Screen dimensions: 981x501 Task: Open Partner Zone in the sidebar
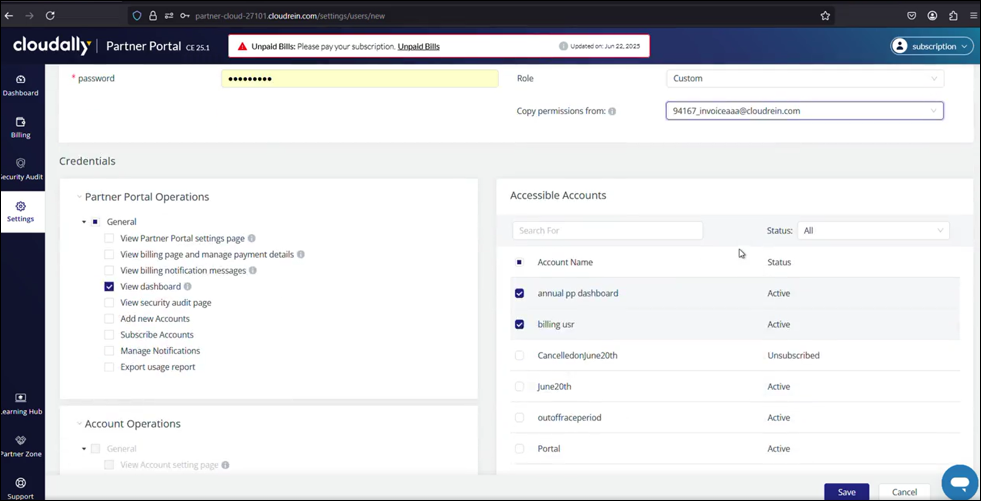pos(21,447)
